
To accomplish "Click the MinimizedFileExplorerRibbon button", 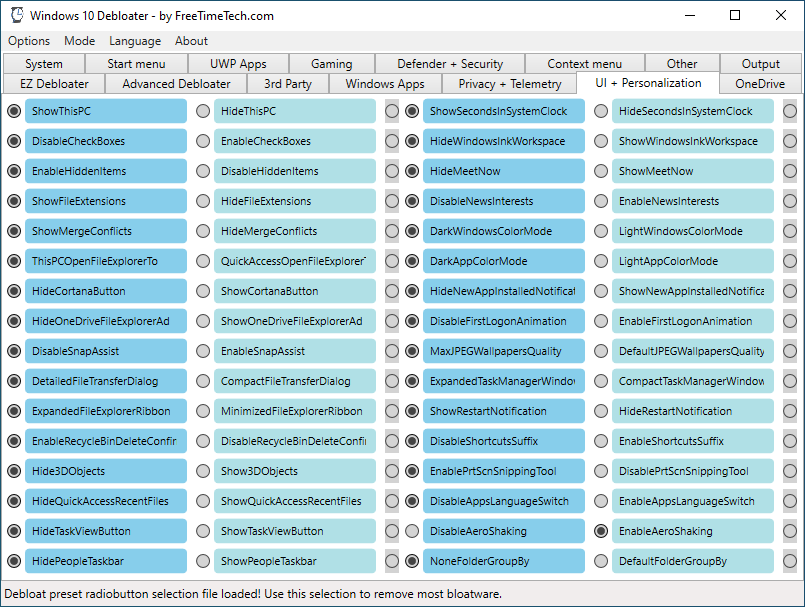I will pyautogui.click(x=295, y=411).
